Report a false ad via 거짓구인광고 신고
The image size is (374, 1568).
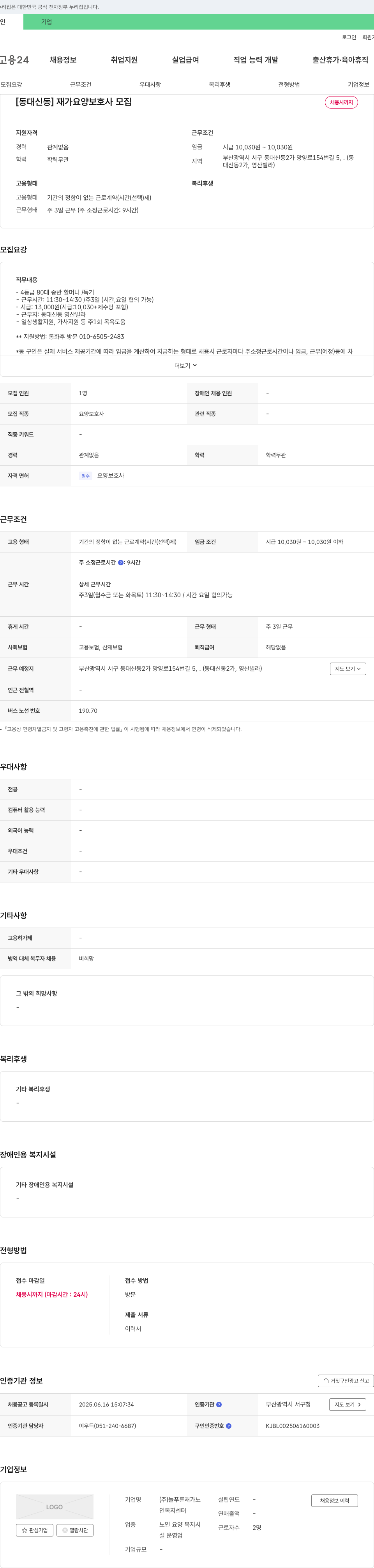pos(346,1380)
